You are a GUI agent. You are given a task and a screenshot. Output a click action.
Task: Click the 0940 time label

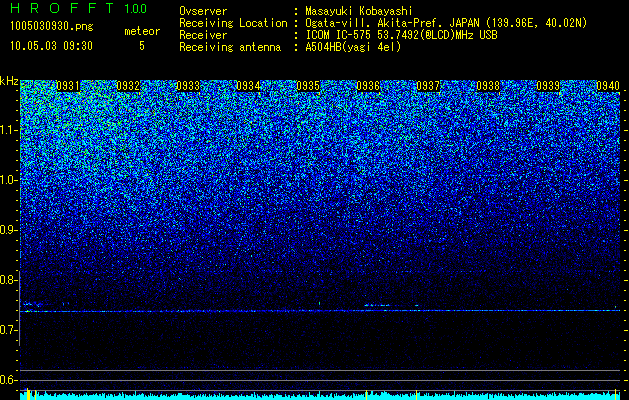pos(608,86)
